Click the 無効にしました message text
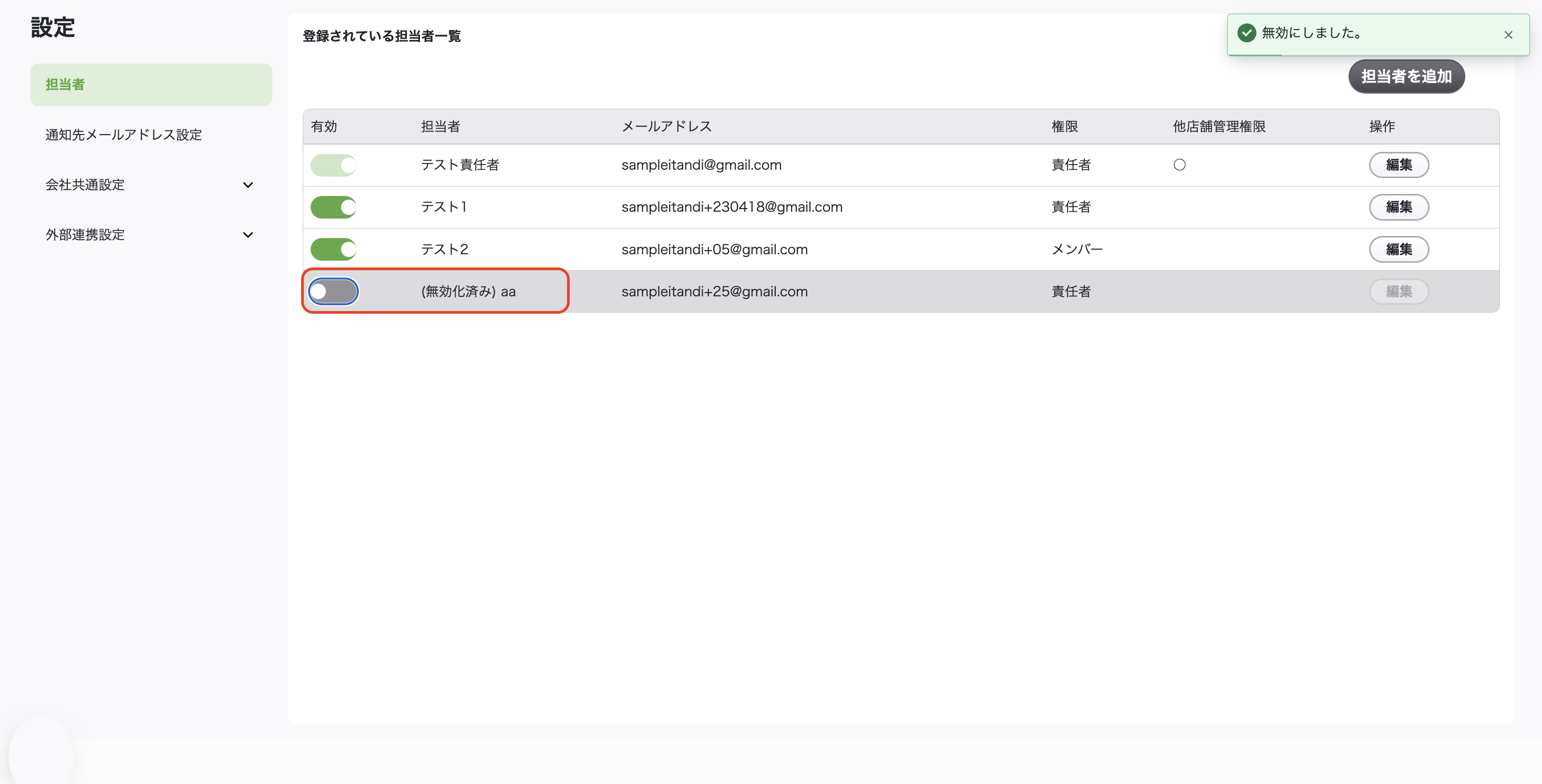 click(x=1313, y=33)
